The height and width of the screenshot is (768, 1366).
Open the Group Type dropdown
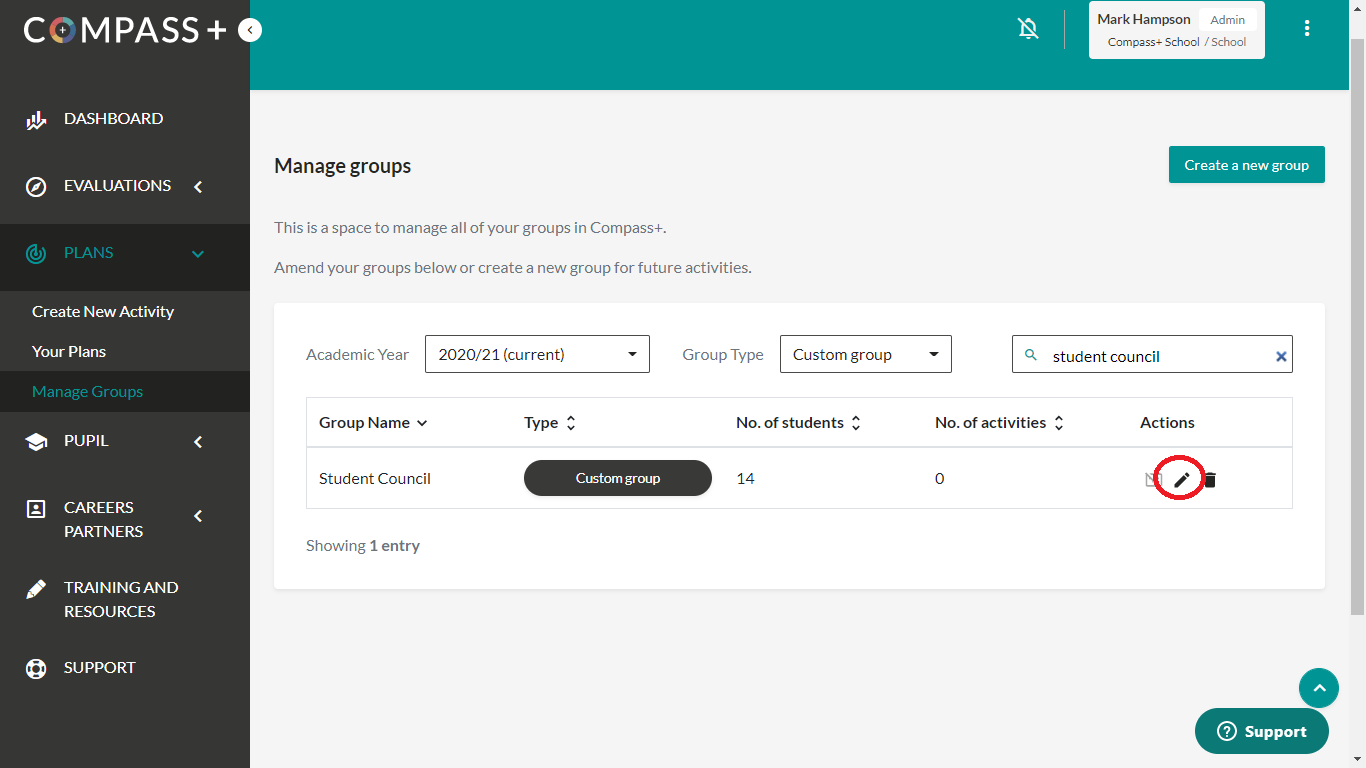click(865, 354)
